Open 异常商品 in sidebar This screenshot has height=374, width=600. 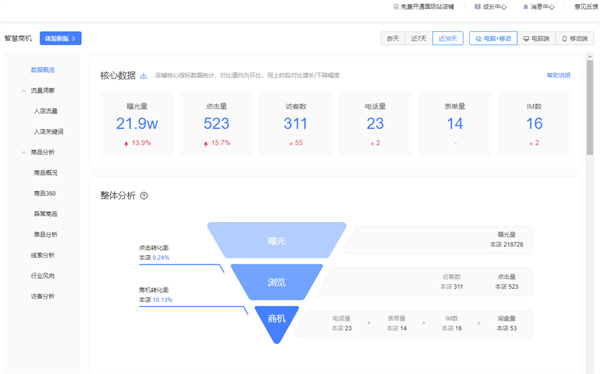point(46,214)
